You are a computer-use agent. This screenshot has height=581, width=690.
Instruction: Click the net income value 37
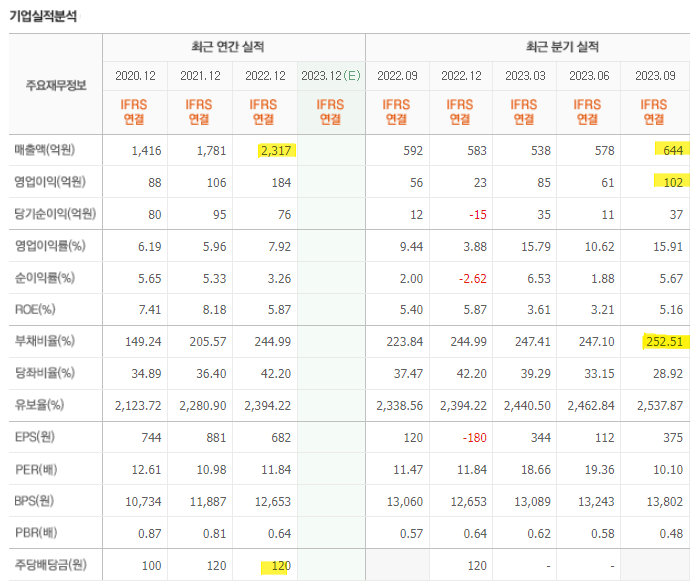pyautogui.click(x=676, y=215)
